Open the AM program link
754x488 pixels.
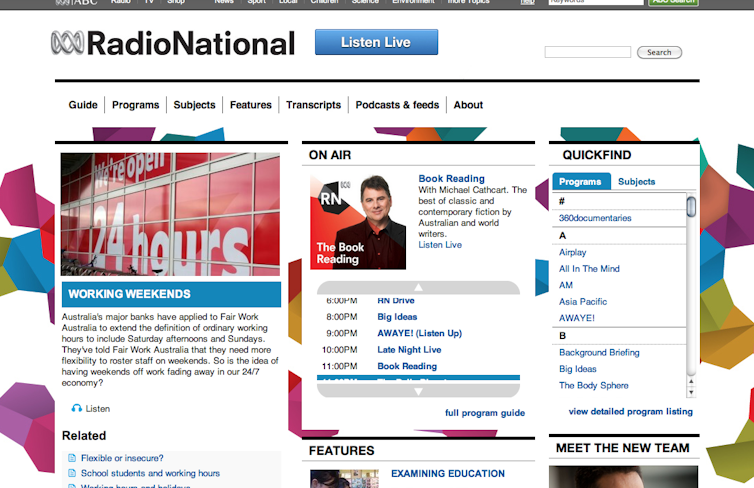(566, 285)
